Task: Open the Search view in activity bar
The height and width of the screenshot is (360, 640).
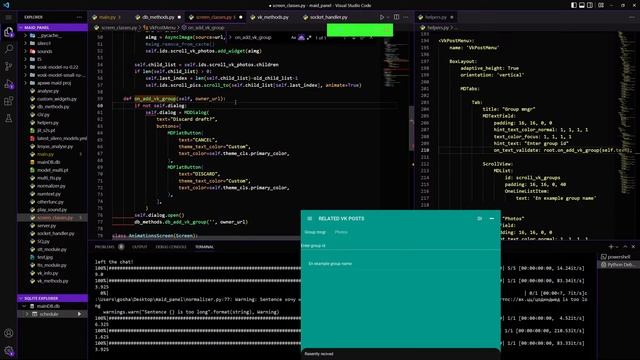Action: coord(9,49)
